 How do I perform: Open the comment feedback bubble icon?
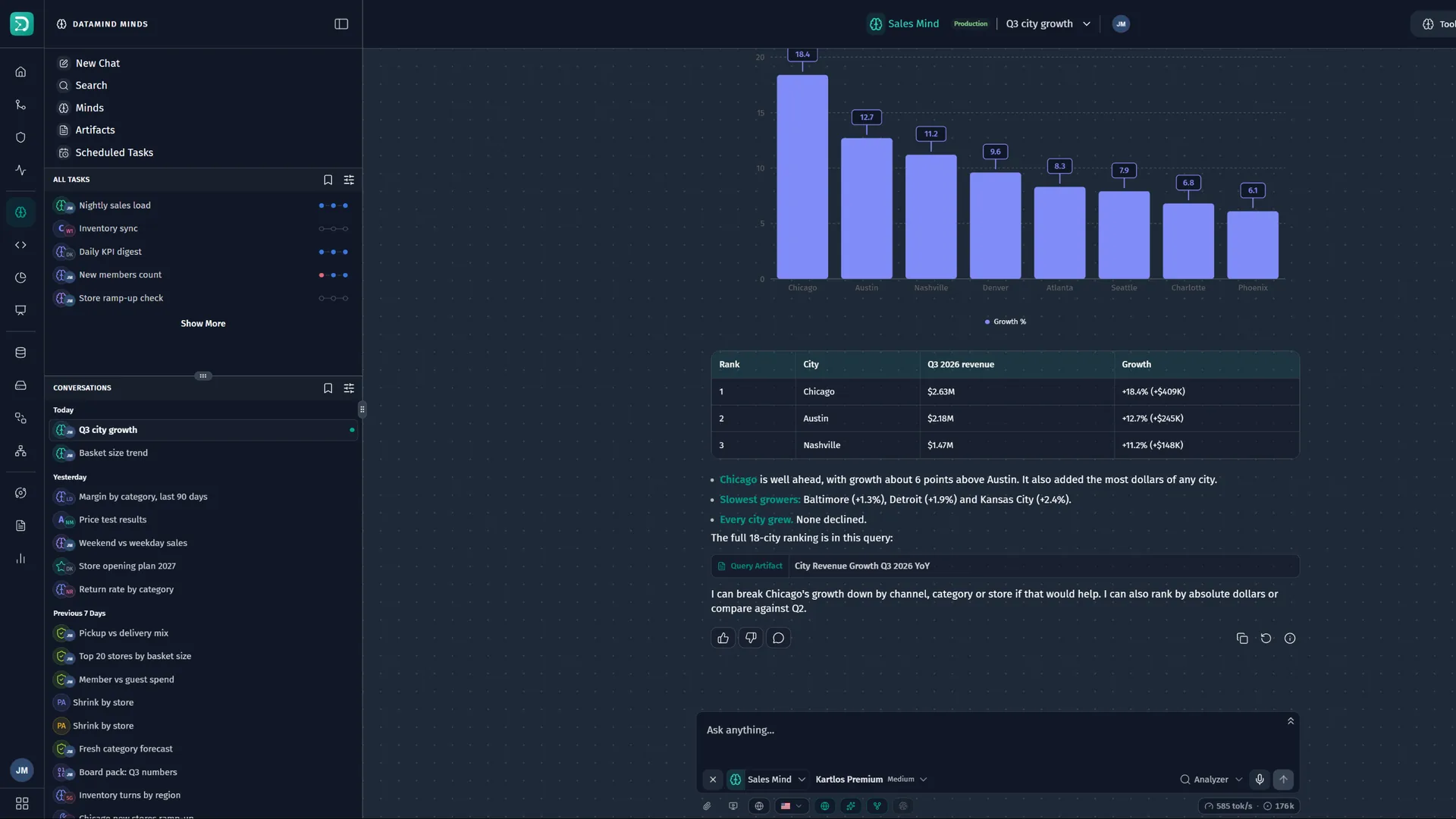pyautogui.click(x=778, y=639)
